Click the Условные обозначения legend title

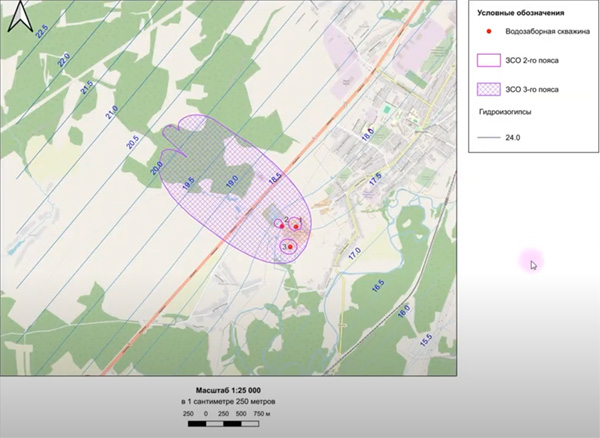521,13
